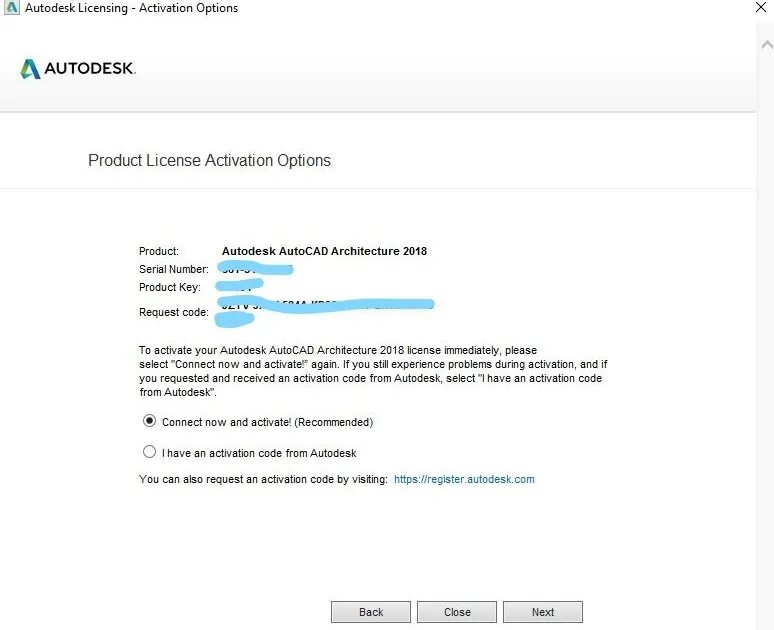Viewport: 774px width, 630px height.
Task: Click the redacted Serial Number value
Action: tap(255, 270)
